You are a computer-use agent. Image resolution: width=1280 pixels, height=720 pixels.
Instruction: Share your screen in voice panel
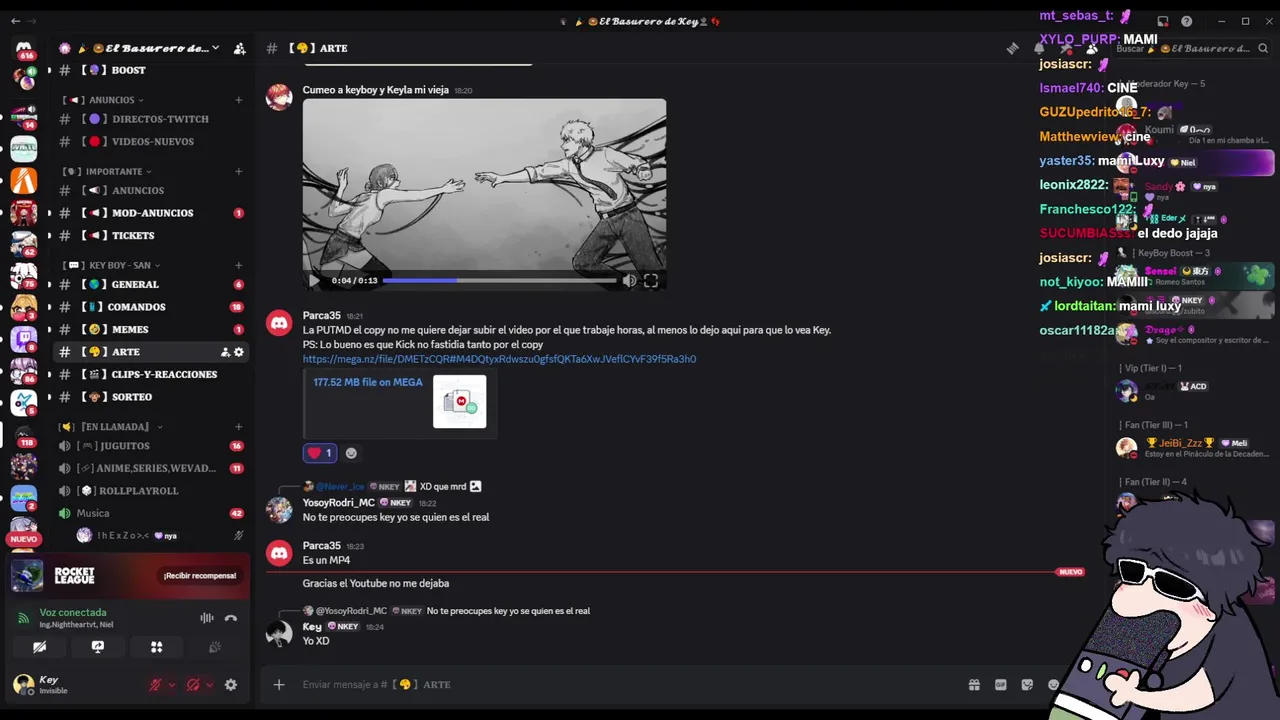click(98, 647)
